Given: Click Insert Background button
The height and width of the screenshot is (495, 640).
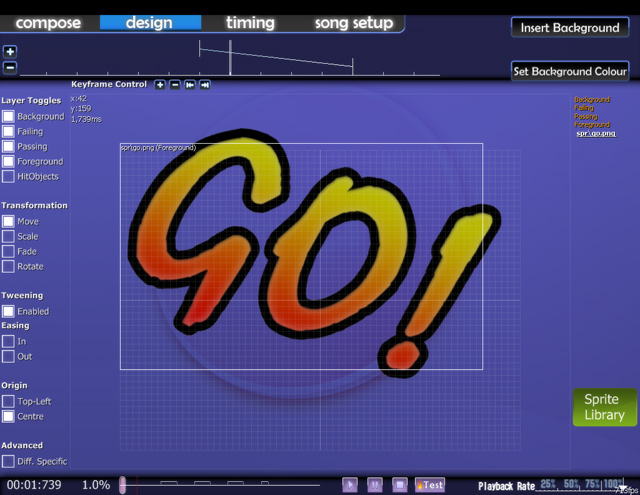Looking at the screenshot, I should click(x=570, y=28).
